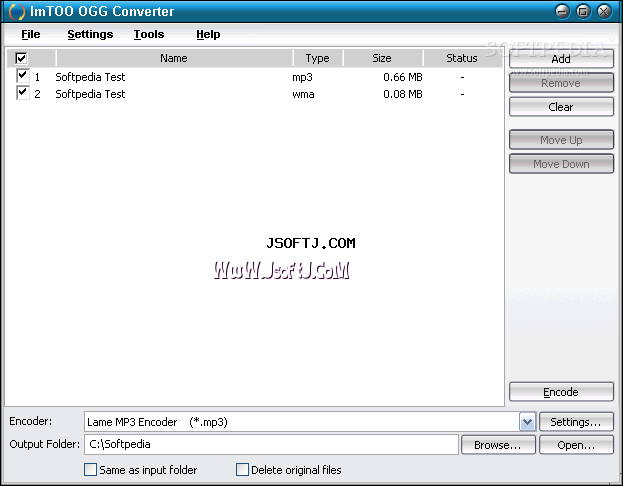Uncheck the checkbox for file row 2

23,93
